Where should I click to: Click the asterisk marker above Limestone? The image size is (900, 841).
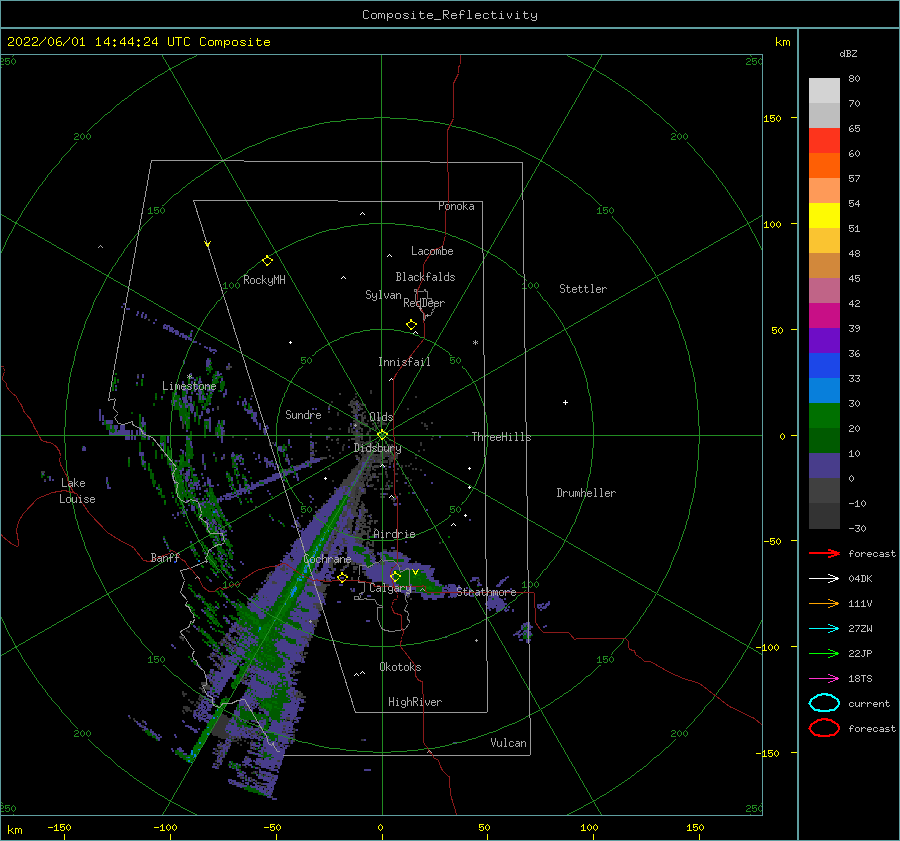pyautogui.click(x=189, y=377)
